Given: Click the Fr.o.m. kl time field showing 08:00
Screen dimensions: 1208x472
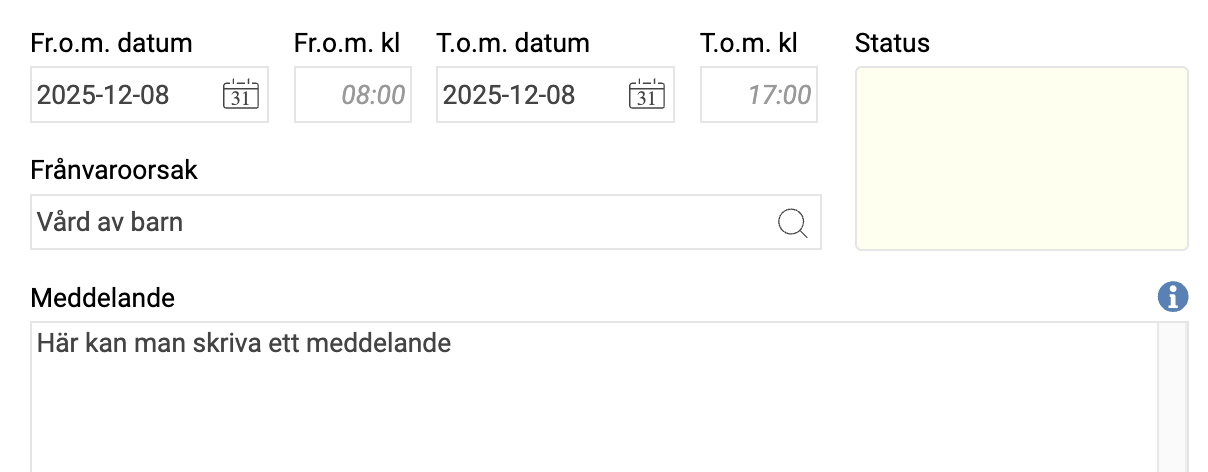Looking at the screenshot, I should point(353,95).
